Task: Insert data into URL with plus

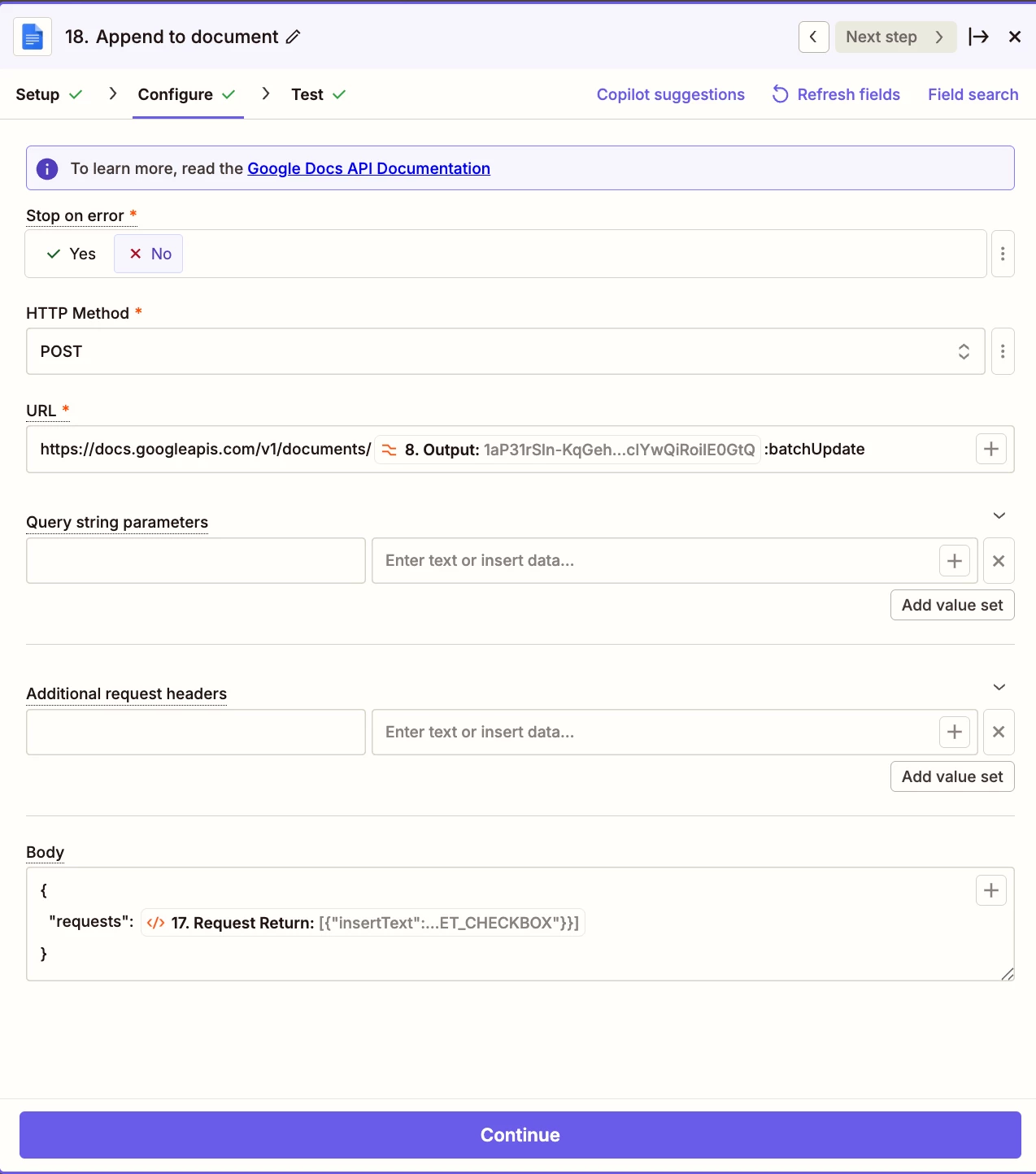Action: 991,449
